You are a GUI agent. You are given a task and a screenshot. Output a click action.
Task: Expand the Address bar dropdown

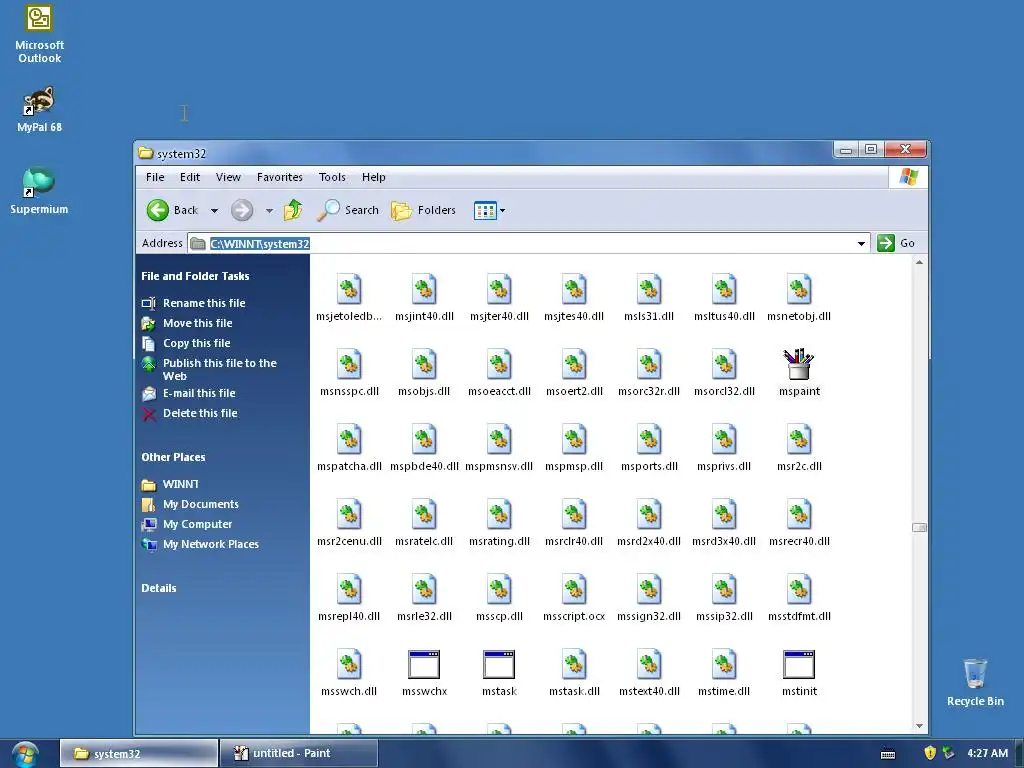point(861,244)
